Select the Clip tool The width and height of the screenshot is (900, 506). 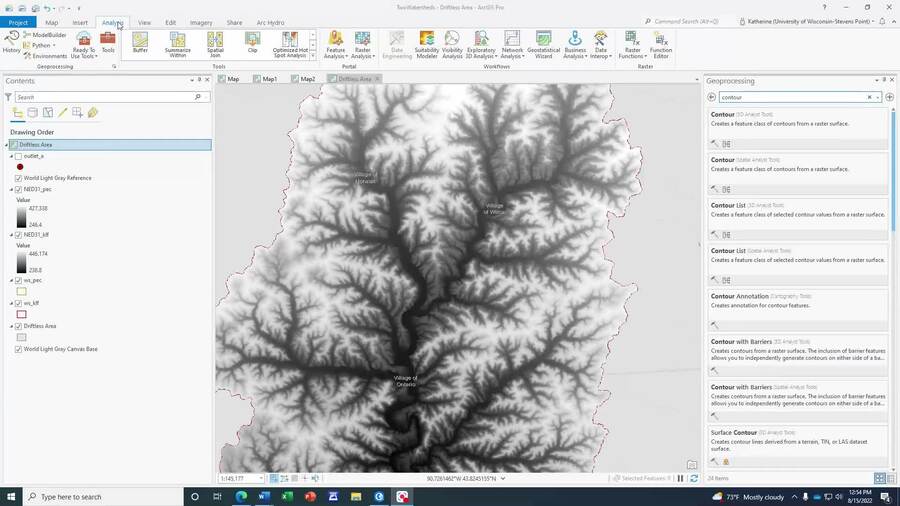tap(252, 43)
